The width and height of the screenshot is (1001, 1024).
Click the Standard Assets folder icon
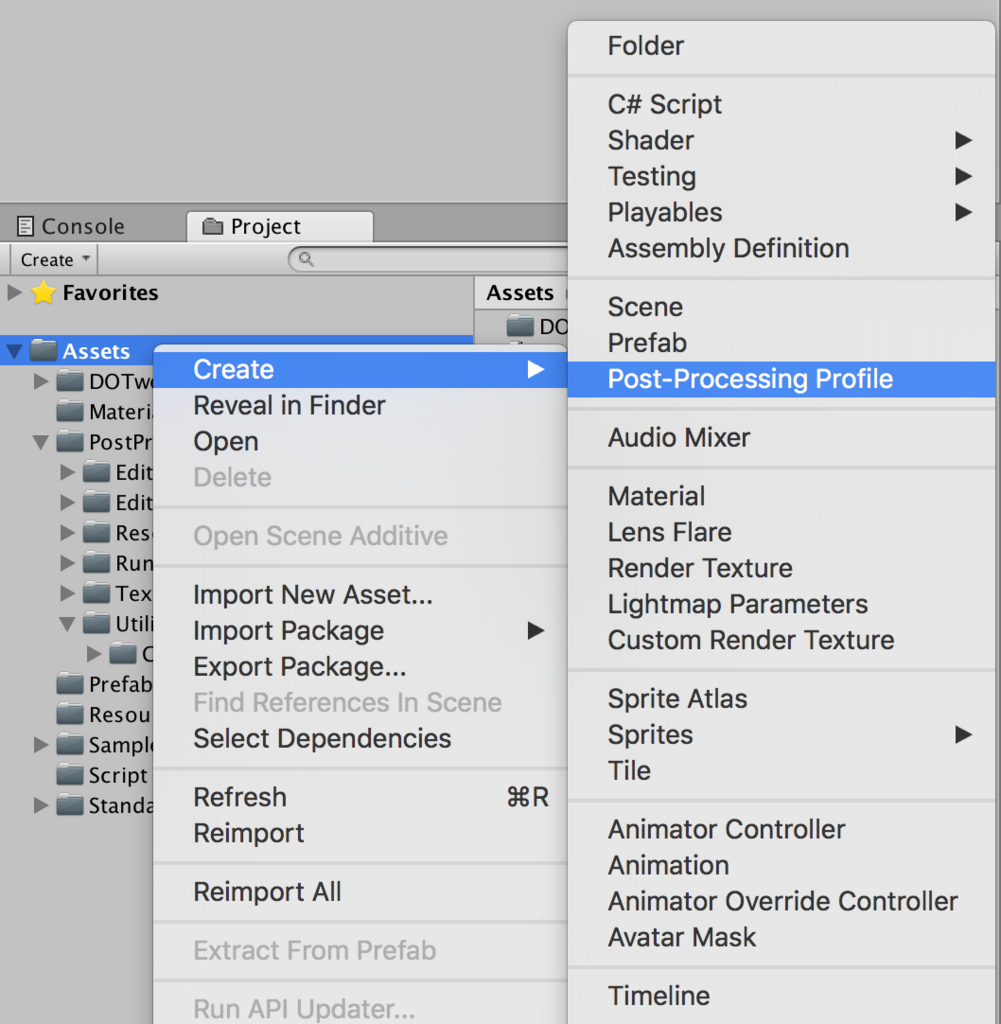(x=70, y=805)
